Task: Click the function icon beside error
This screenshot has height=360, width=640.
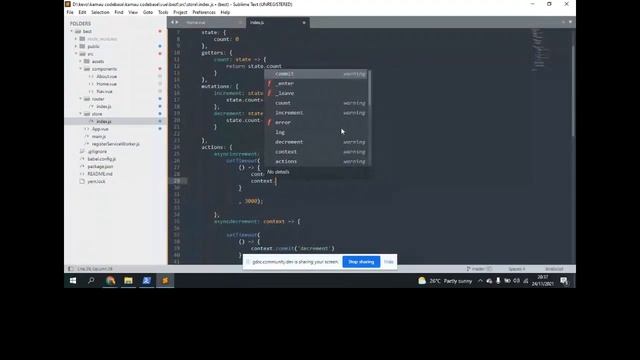Action: tap(269, 122)
